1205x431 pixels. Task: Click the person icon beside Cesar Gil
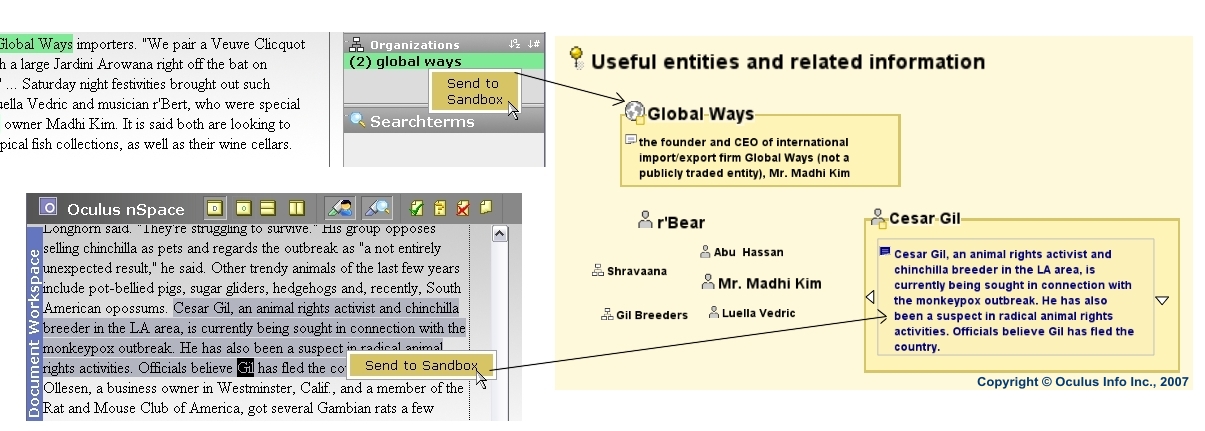click(x=878, y=216)
